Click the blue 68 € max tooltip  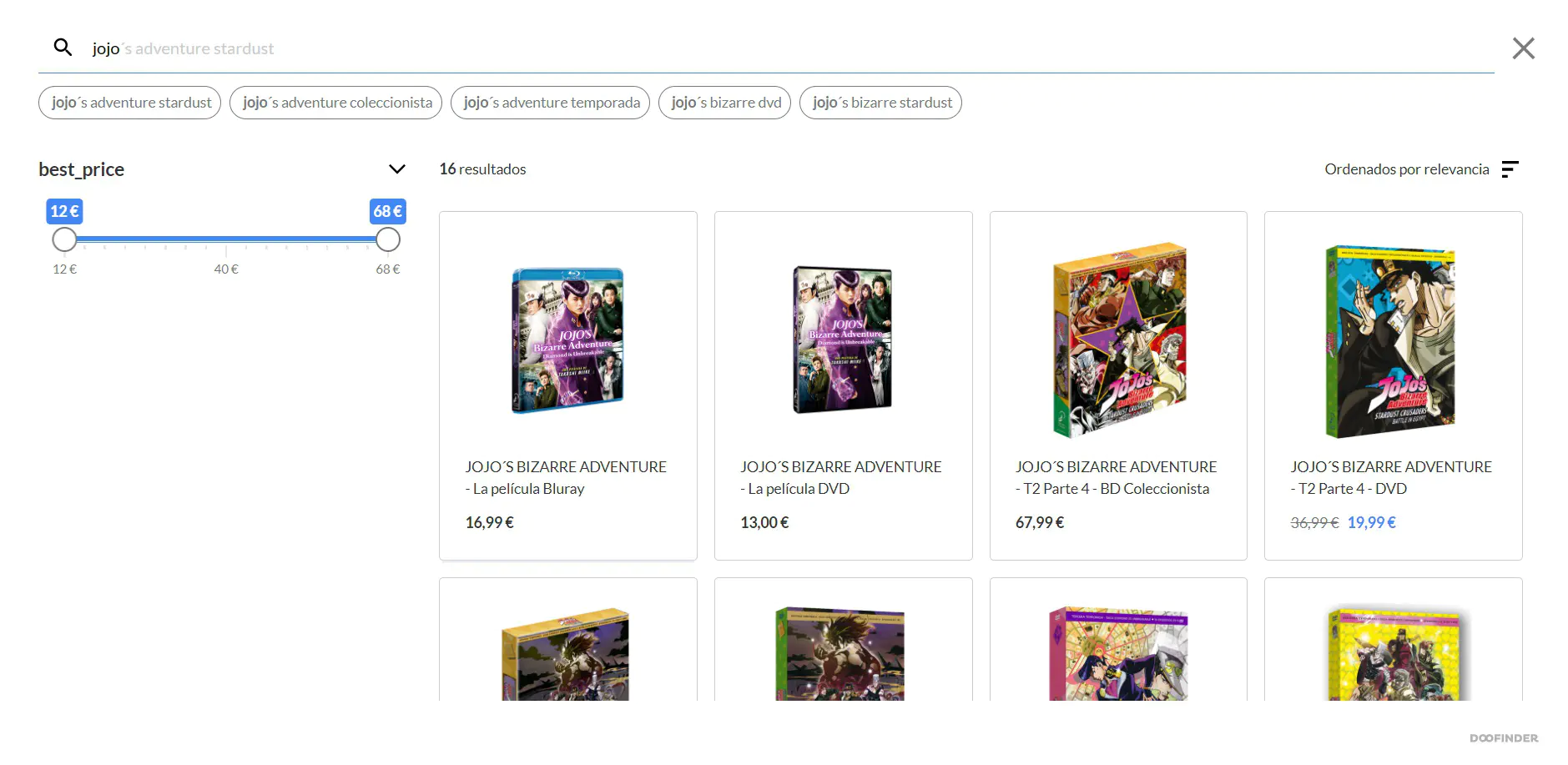[x=387, y=211]
